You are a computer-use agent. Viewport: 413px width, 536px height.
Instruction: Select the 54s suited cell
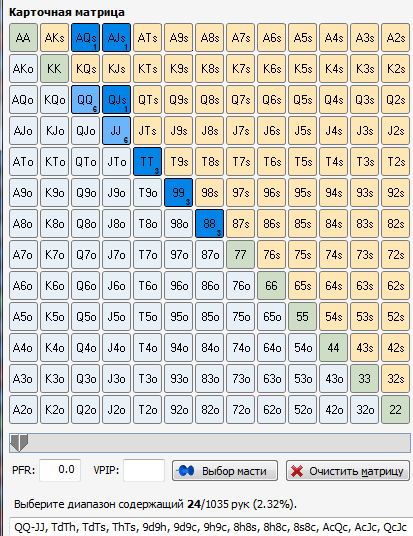click(333, 317)
